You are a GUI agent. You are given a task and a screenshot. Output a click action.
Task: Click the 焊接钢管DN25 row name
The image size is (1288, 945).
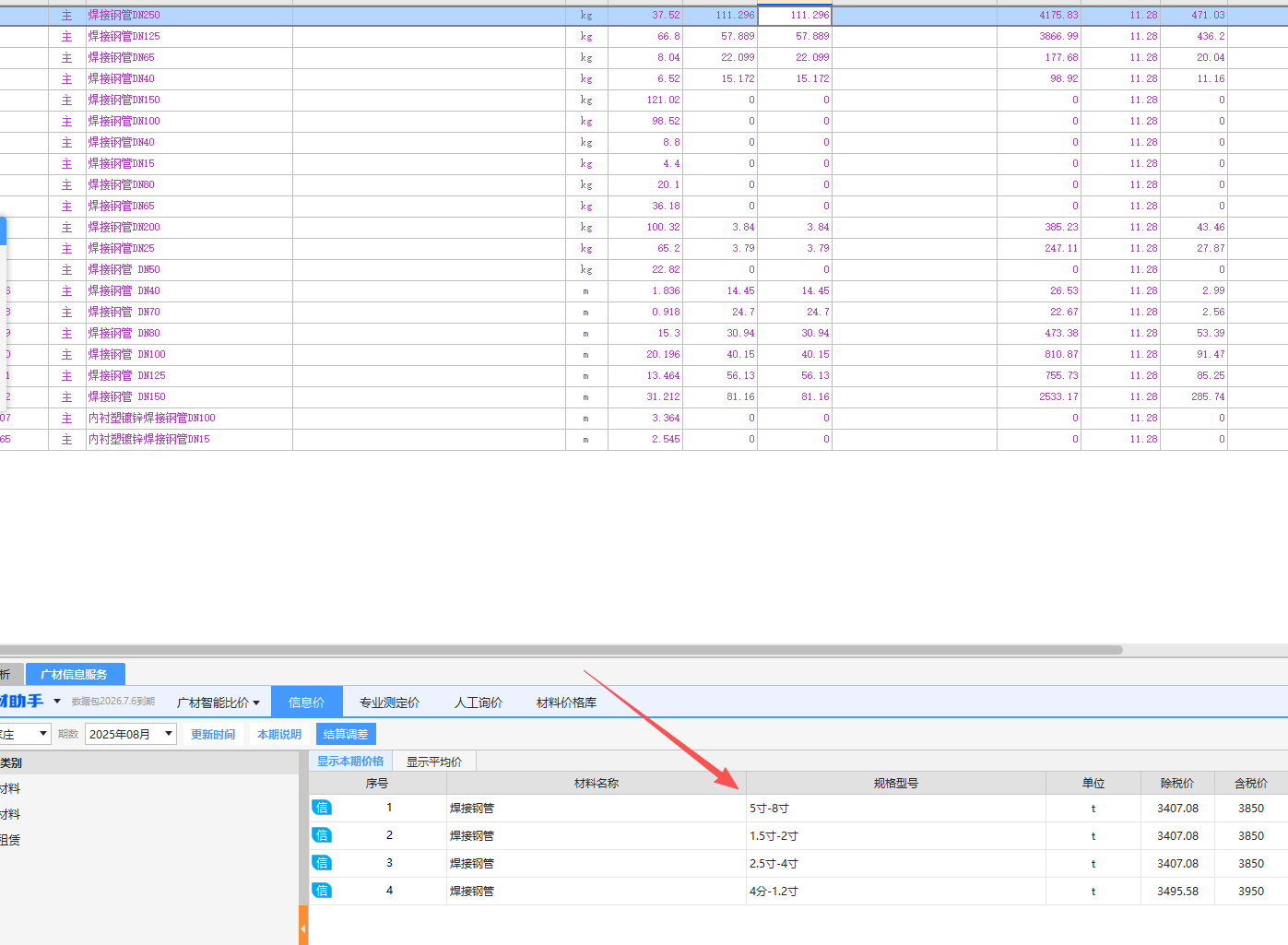coord(122,249)
